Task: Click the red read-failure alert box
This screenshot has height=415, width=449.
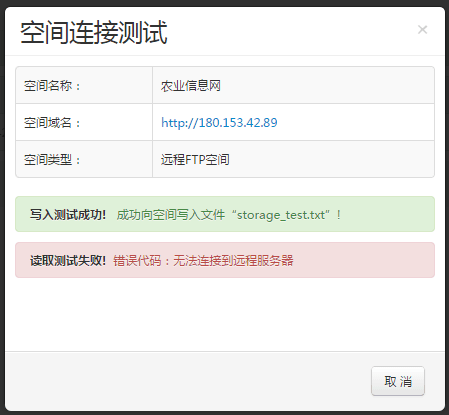Action: coord(225,260)
